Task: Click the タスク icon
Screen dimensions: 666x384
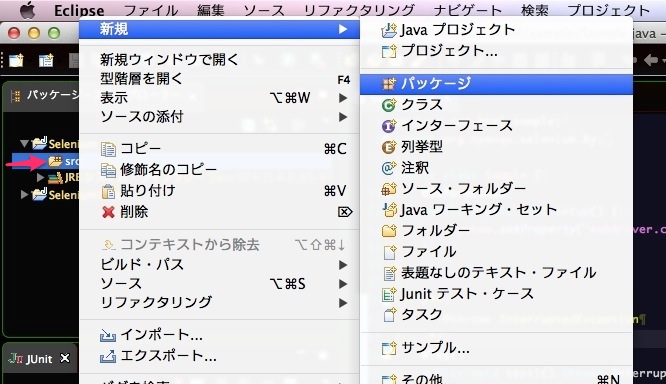Action: 390,315
